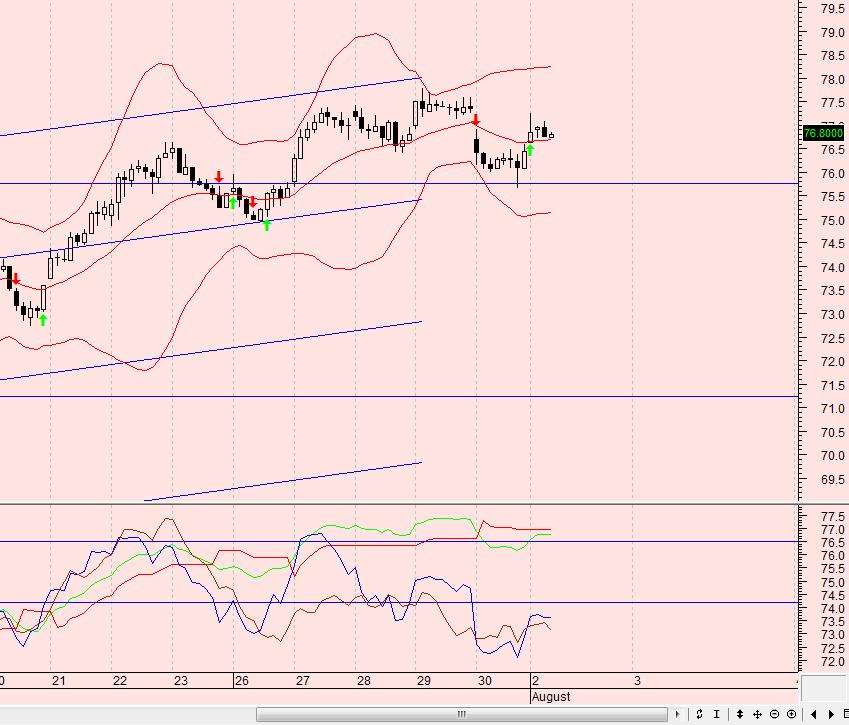Click the zoom in magnifier icon
The height and width of the screenshot is (725, 849).
click(791, 714)
